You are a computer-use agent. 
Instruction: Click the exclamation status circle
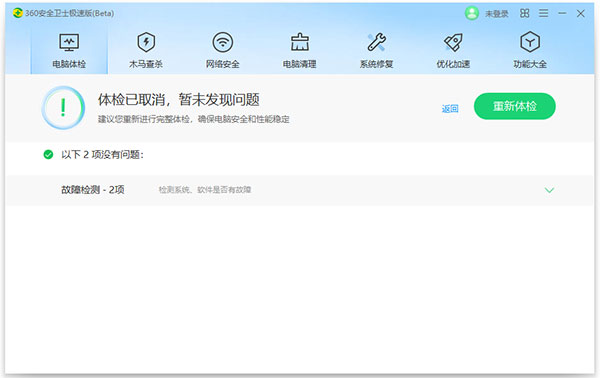63,108
